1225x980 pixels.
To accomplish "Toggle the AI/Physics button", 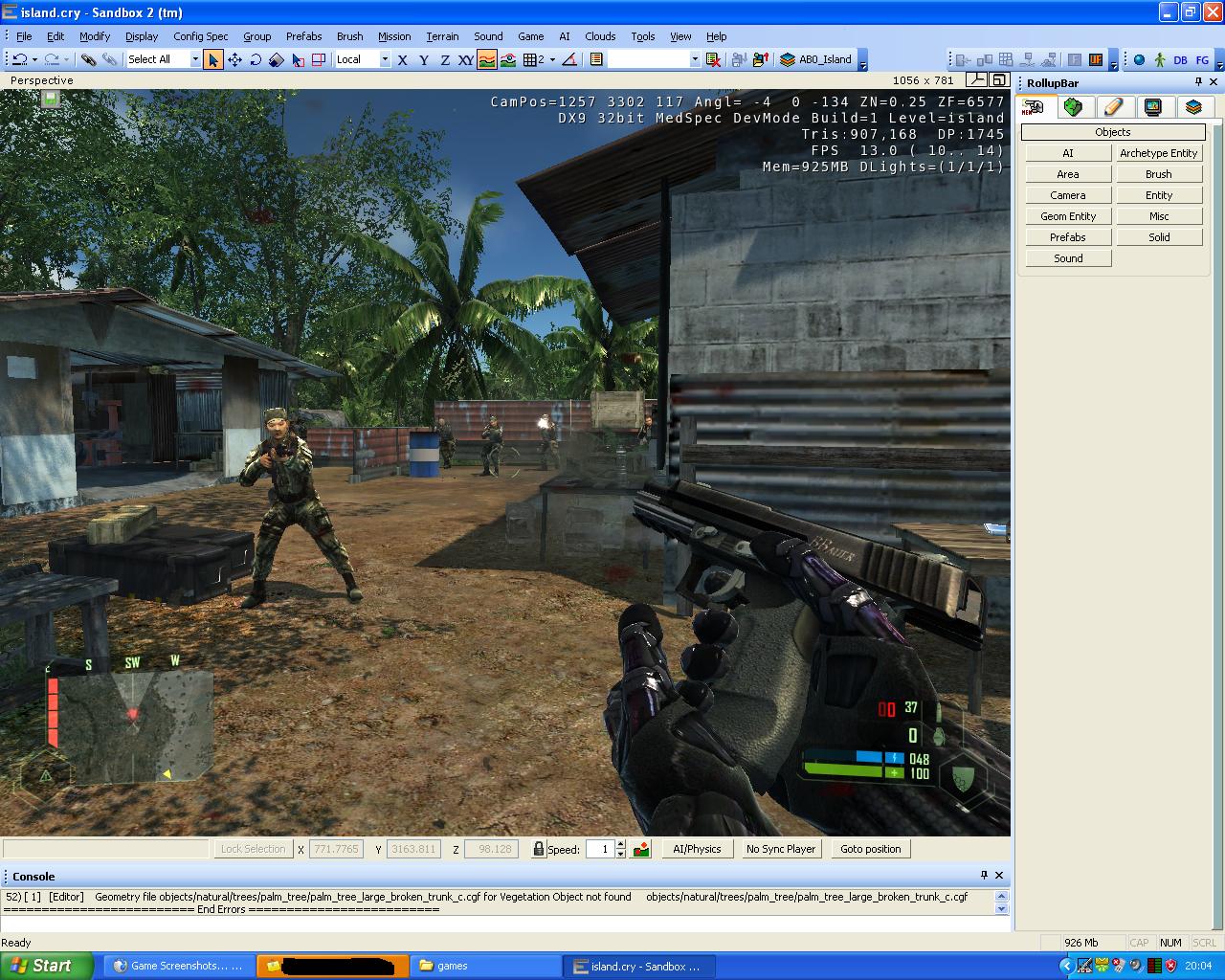I will click(x=697, y=849).
